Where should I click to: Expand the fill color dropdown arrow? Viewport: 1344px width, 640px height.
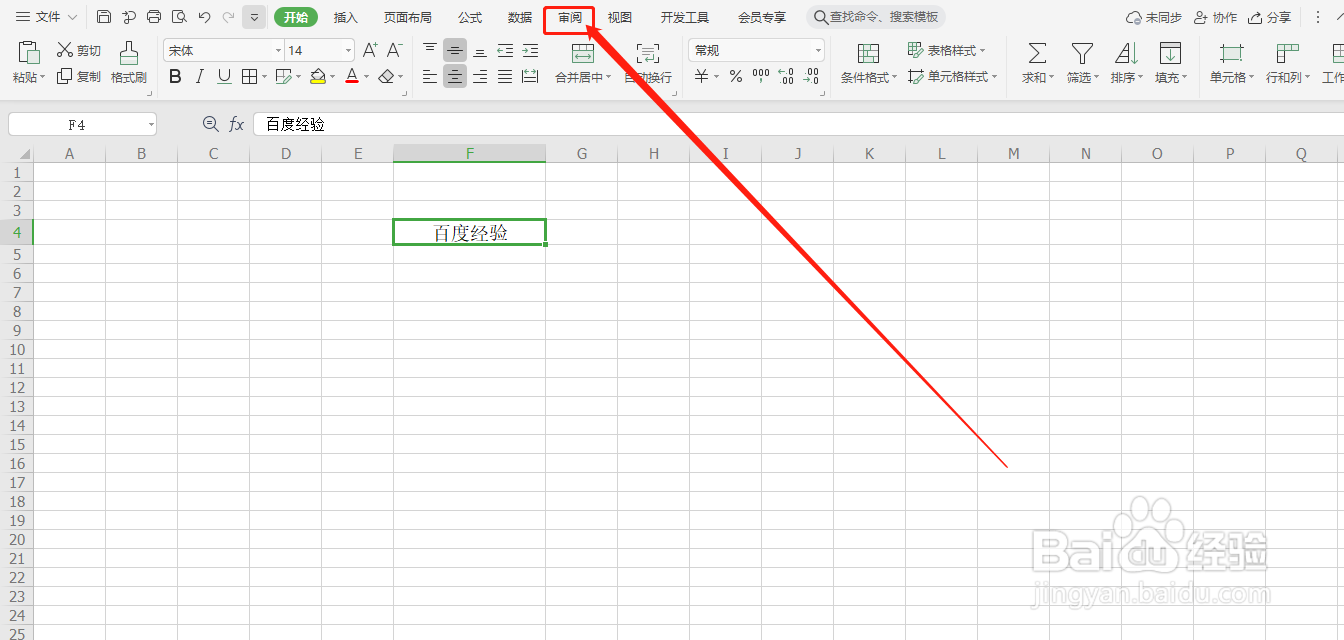pos(333,76)
